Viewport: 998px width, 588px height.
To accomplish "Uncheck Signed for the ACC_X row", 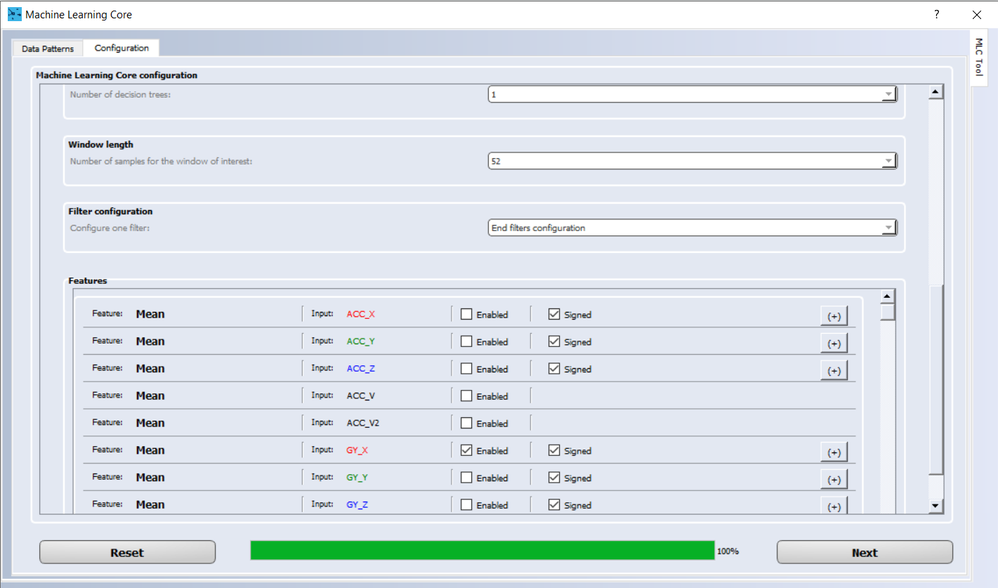I will point(554,314).
